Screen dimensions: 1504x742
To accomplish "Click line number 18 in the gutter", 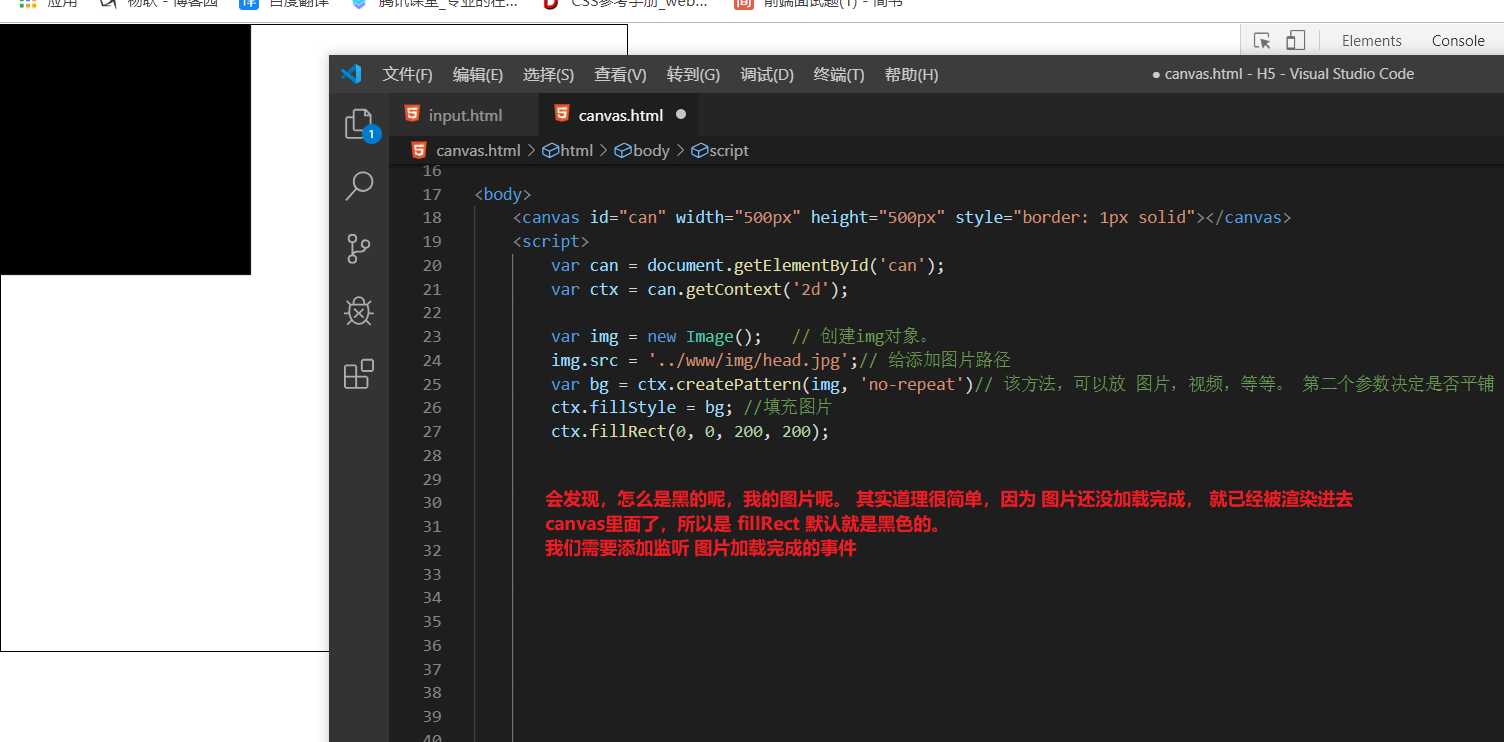I will (x=431, y=218).
